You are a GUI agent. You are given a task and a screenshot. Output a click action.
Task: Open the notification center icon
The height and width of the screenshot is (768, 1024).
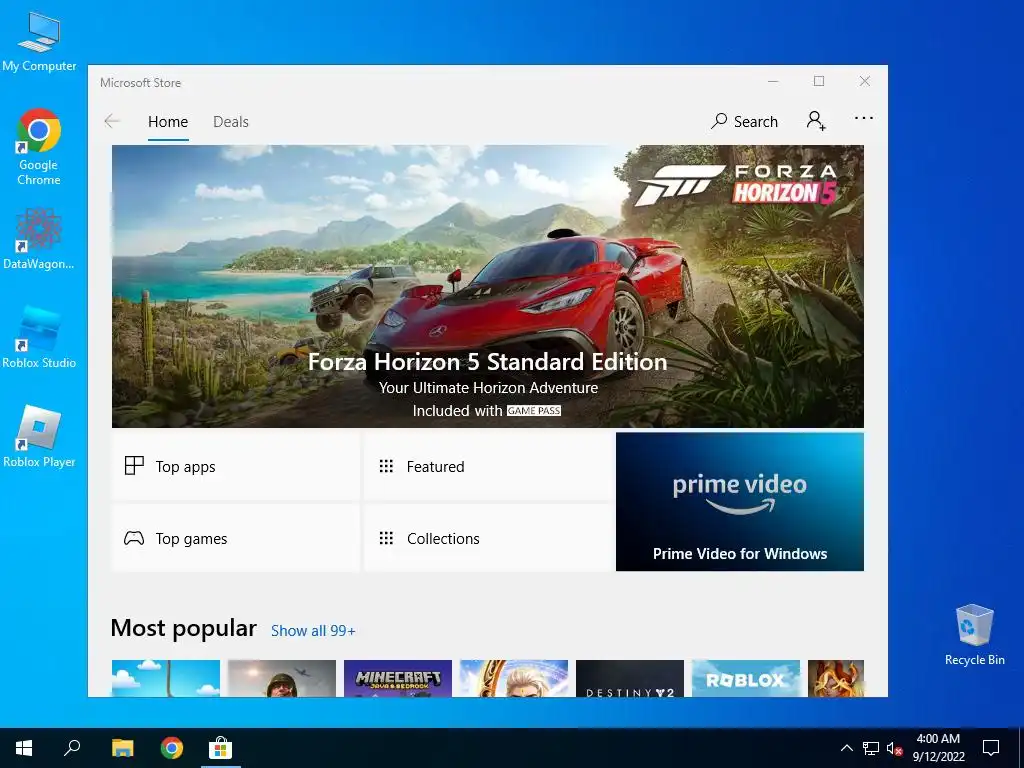tap(991, 748)
